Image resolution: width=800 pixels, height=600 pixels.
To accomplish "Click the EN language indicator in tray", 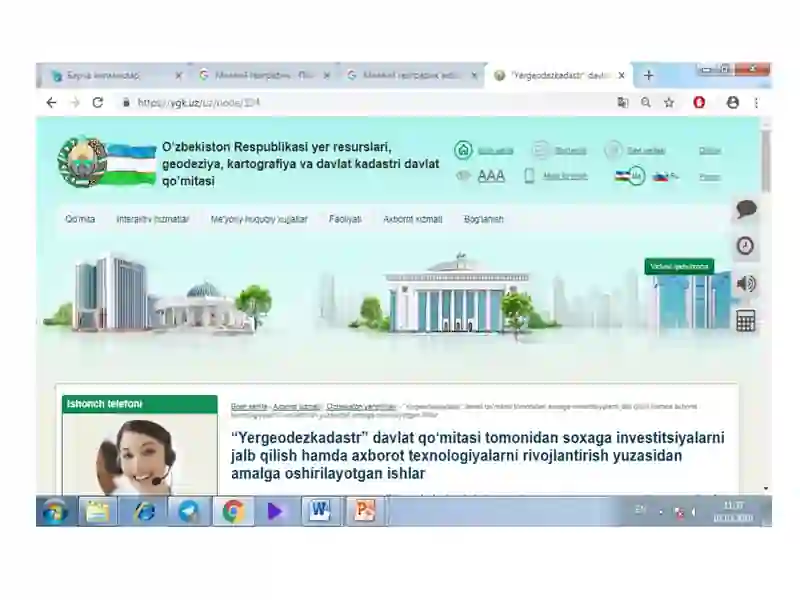I will (640, 510).
